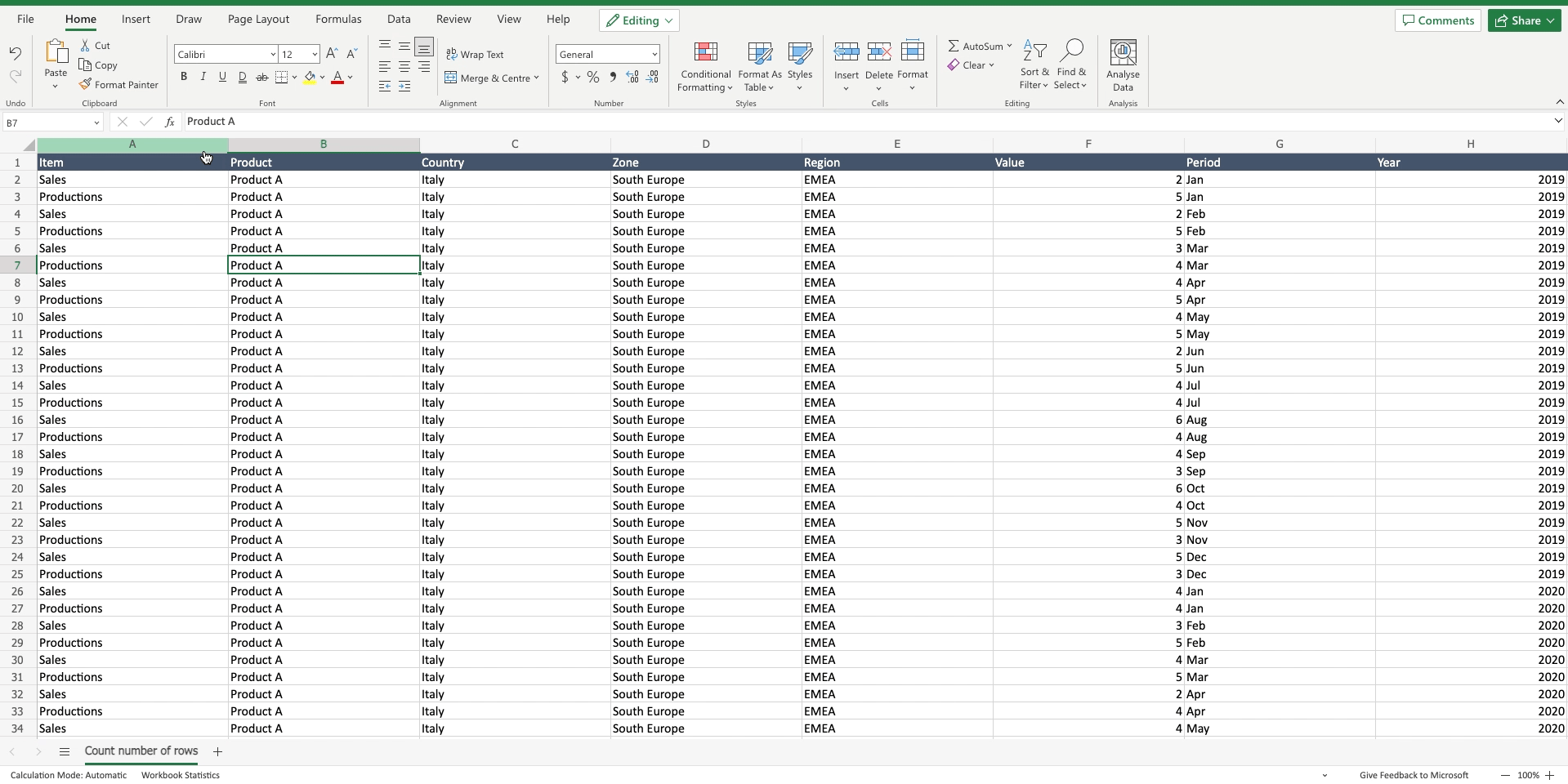Toggle italic formatting

point(203,77)
